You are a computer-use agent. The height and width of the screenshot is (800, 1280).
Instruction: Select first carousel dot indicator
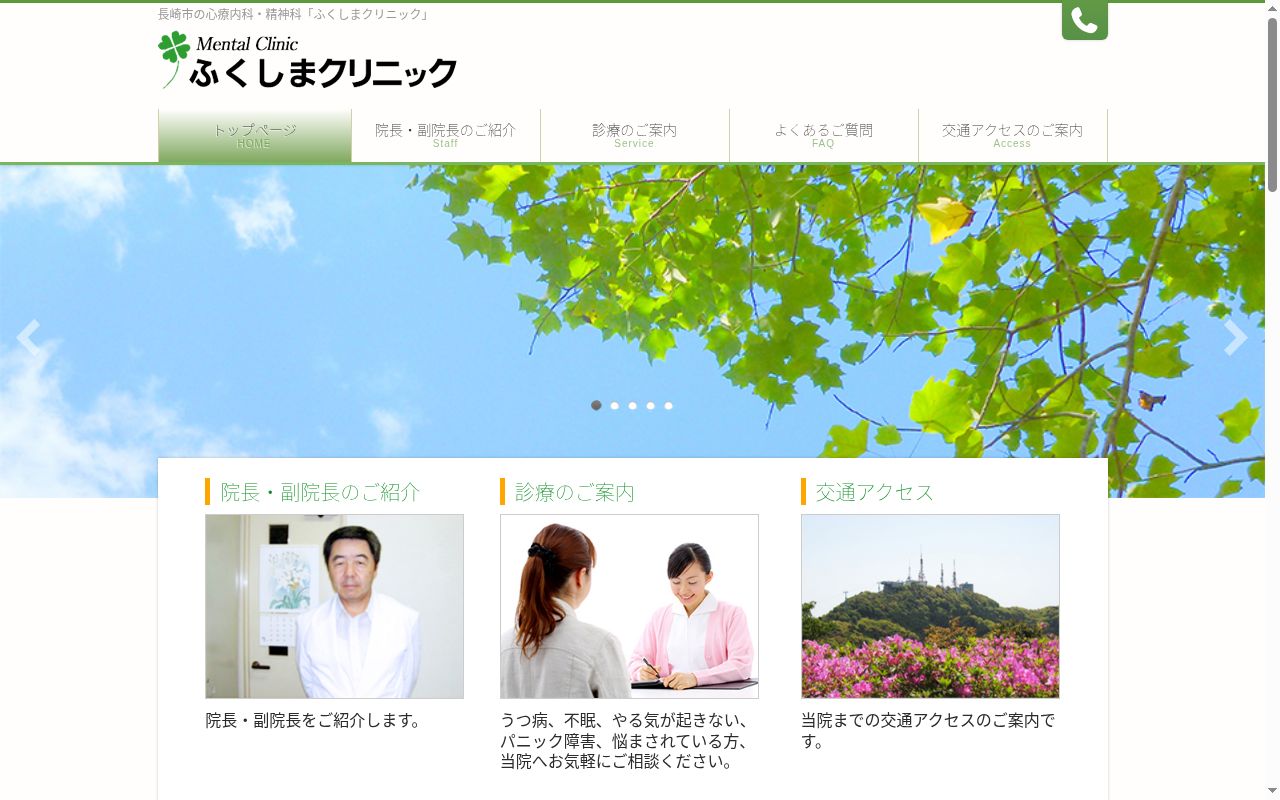[x=596, y=405]
